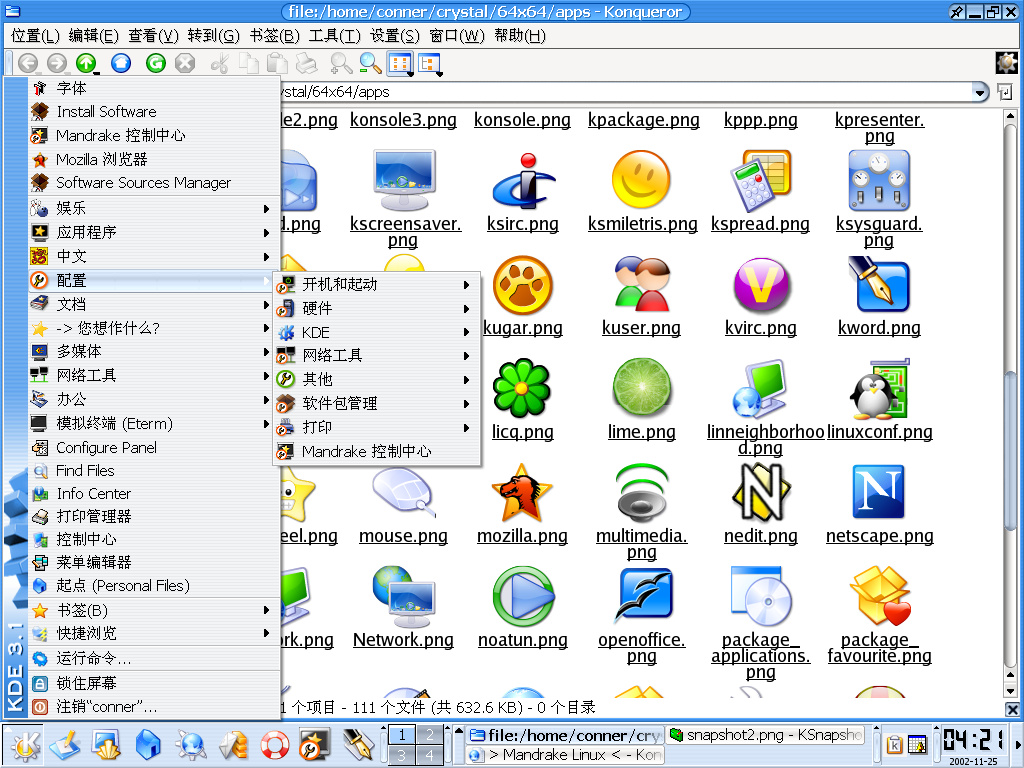Click multimedia.png file link

641,544
